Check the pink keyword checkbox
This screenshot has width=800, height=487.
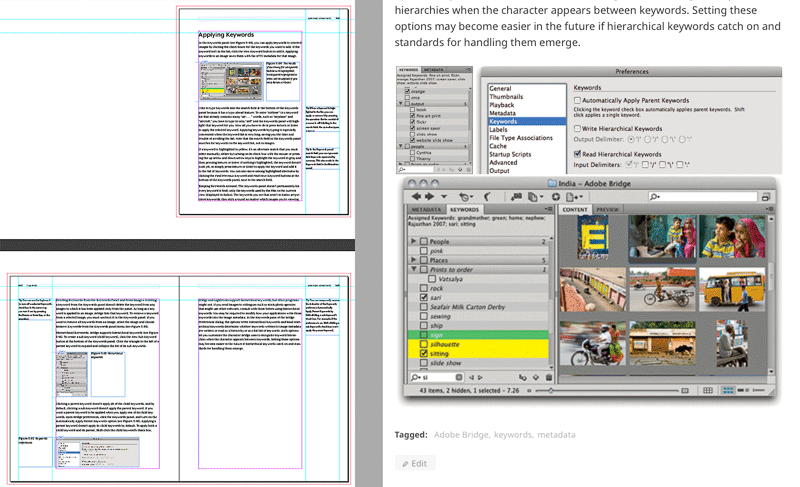(x=423, y=251)
